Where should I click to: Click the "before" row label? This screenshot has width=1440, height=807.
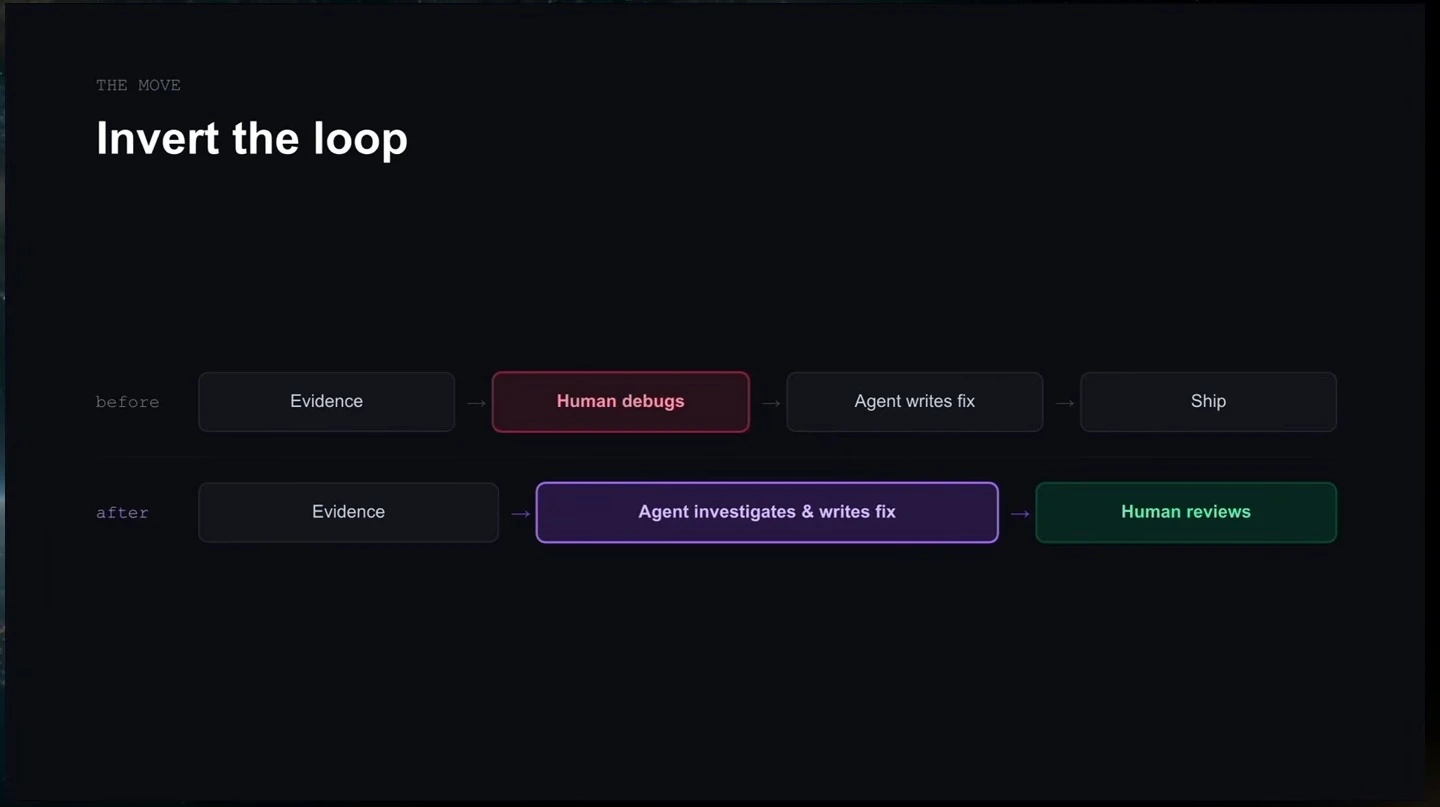(x=127, y=402)
